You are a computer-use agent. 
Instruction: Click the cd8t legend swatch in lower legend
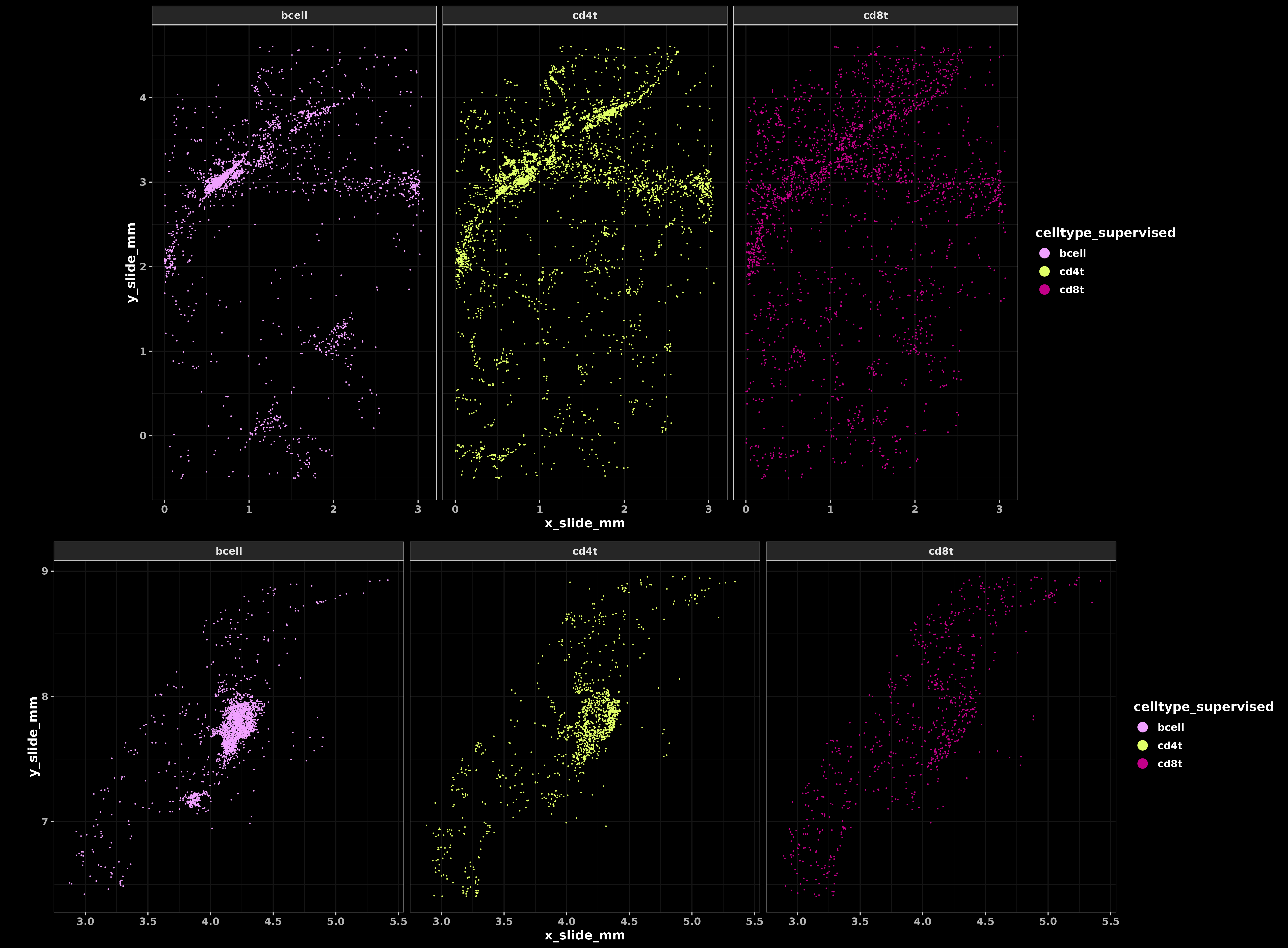(1142, 764)
